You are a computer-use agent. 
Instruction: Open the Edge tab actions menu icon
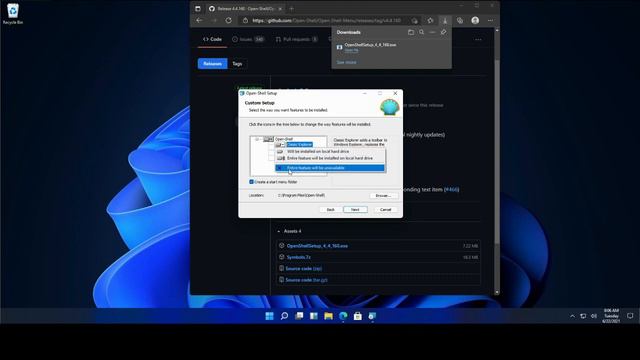(x=198, y=9)
